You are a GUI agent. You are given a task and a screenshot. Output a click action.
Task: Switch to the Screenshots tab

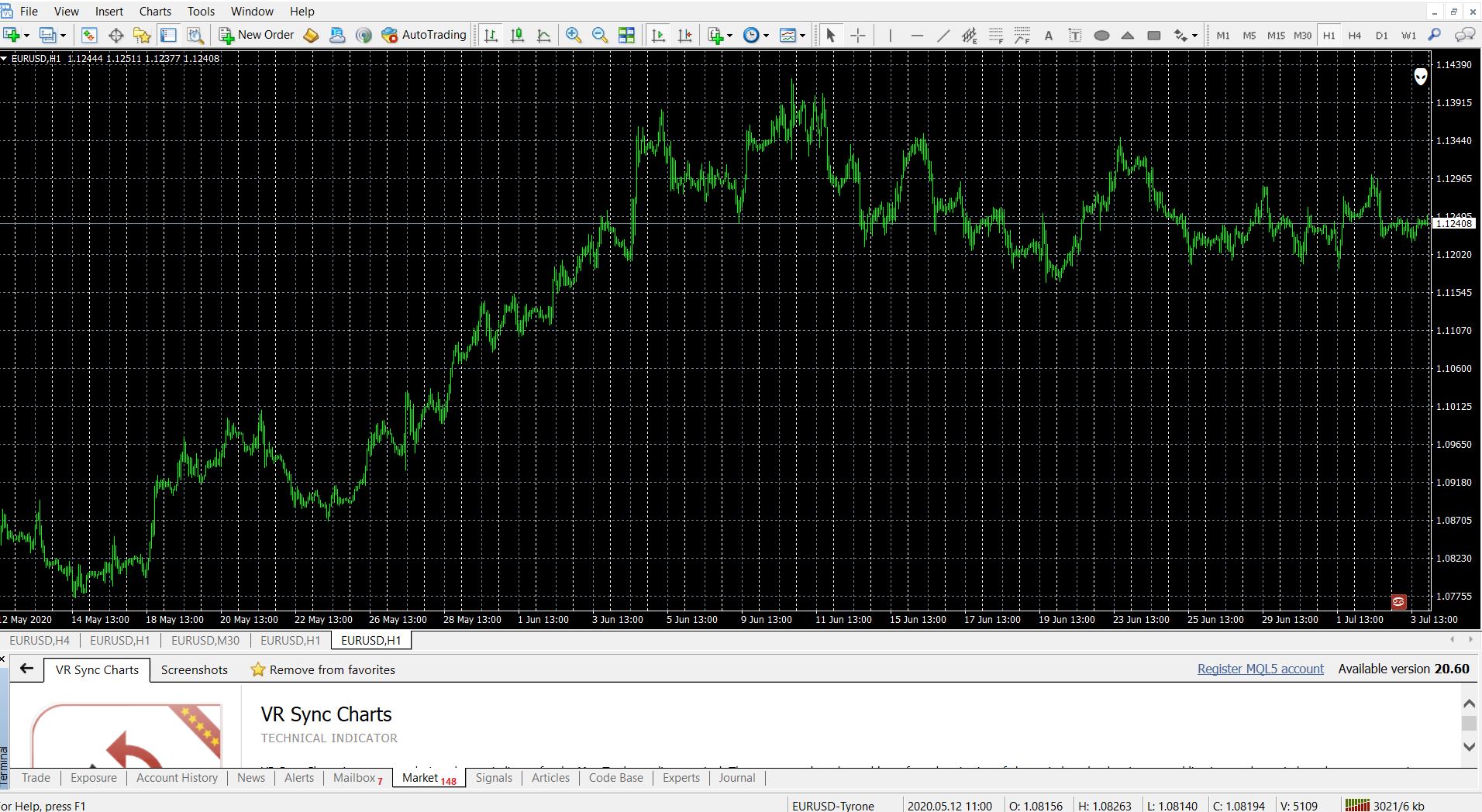[195, 669]
